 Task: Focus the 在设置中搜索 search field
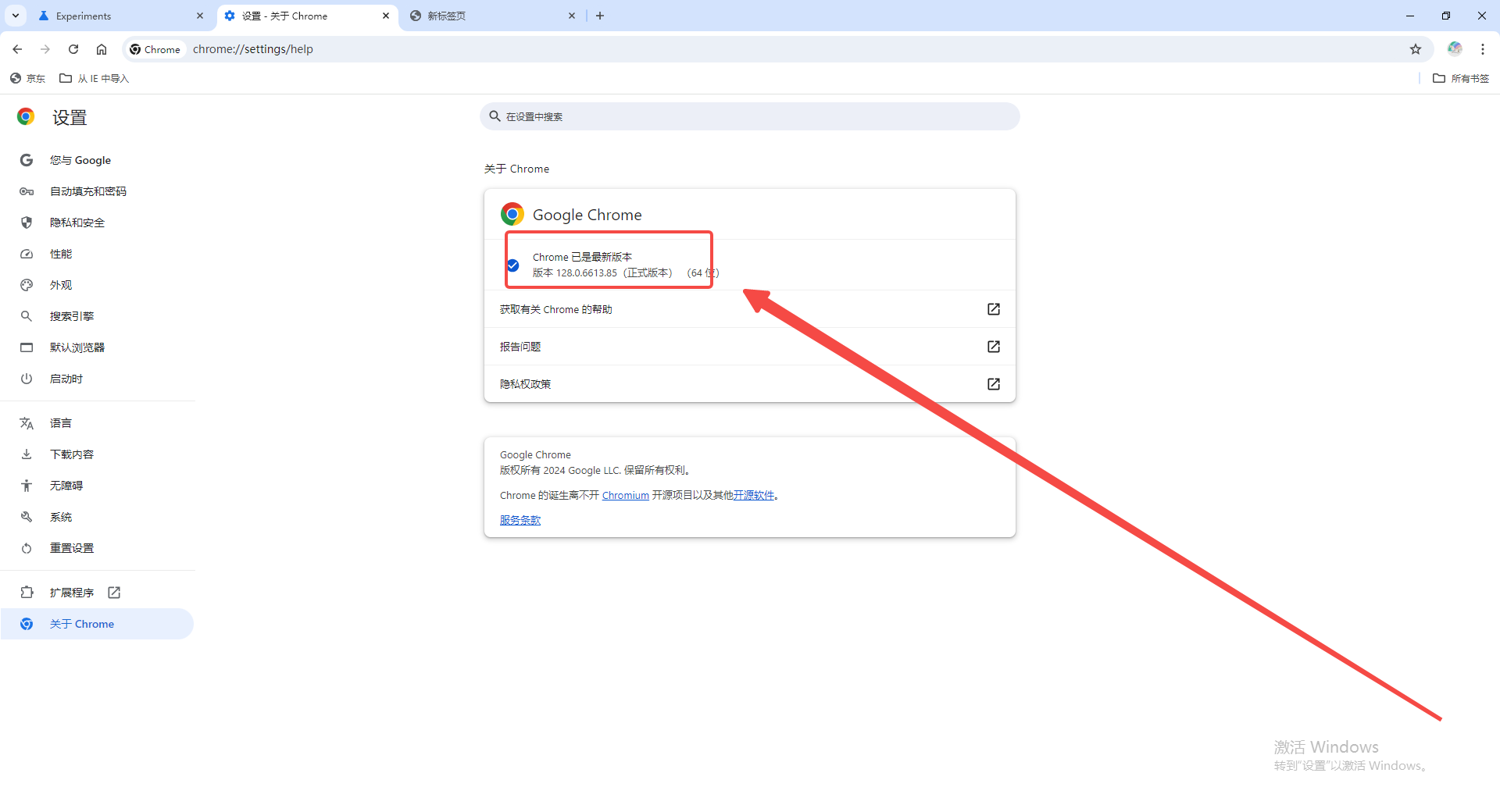click(750, 116)
